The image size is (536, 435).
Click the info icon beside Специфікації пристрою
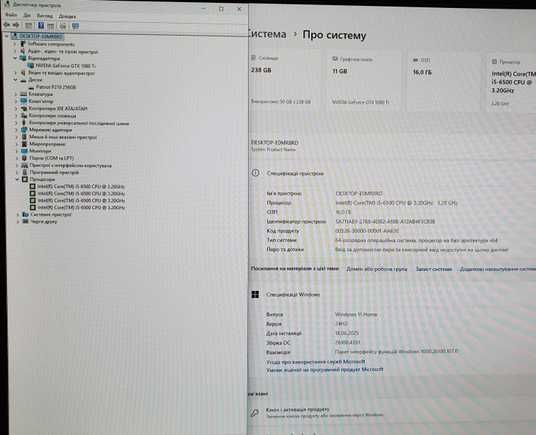point(255,173)
